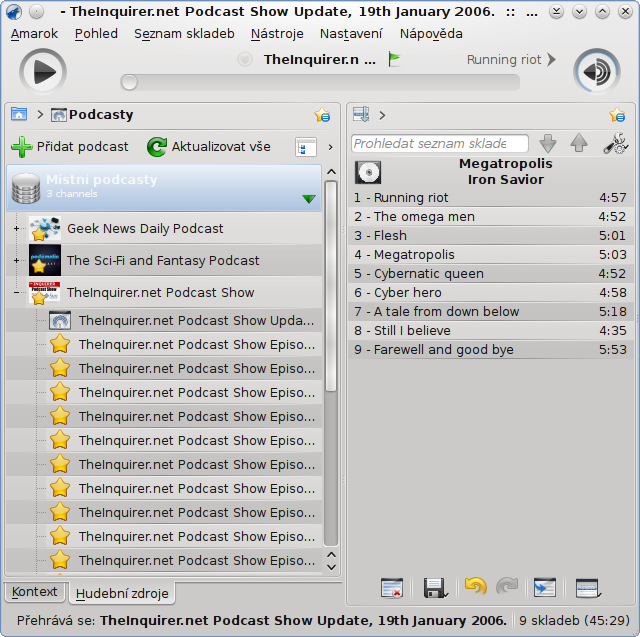This screenshot has height=637, width=640.
Task: Click playlist breadcrumb list icon
Action: click(x=361, y=115)
